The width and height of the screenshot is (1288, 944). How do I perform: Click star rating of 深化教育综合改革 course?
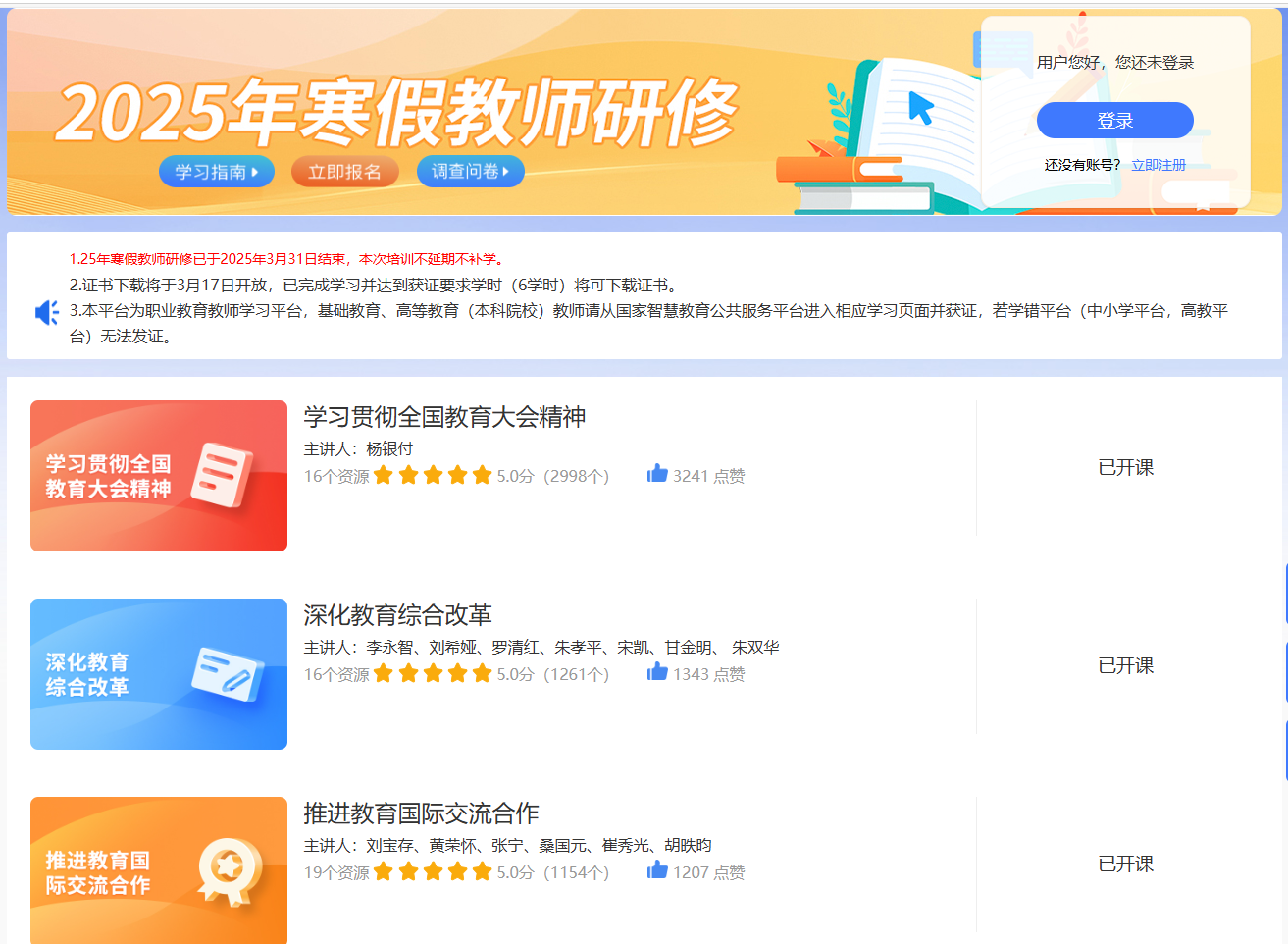[x=433, y=674]
